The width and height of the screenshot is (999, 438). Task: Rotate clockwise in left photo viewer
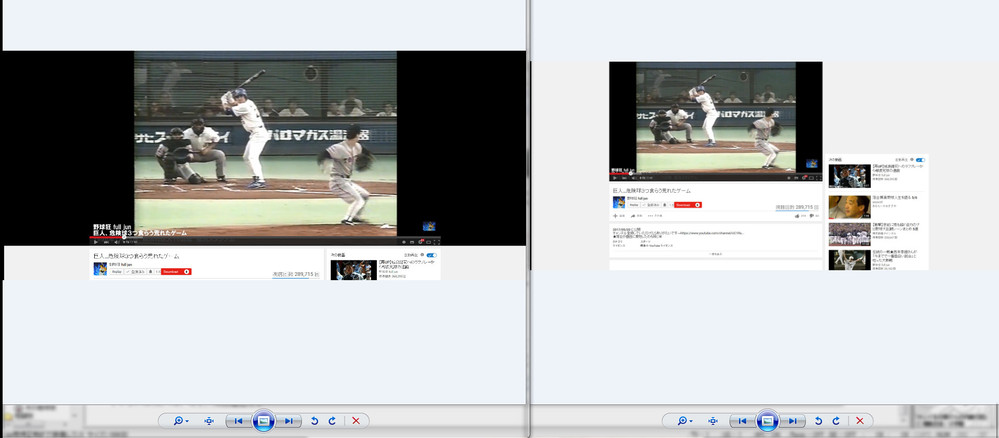[x=332, y=421]
